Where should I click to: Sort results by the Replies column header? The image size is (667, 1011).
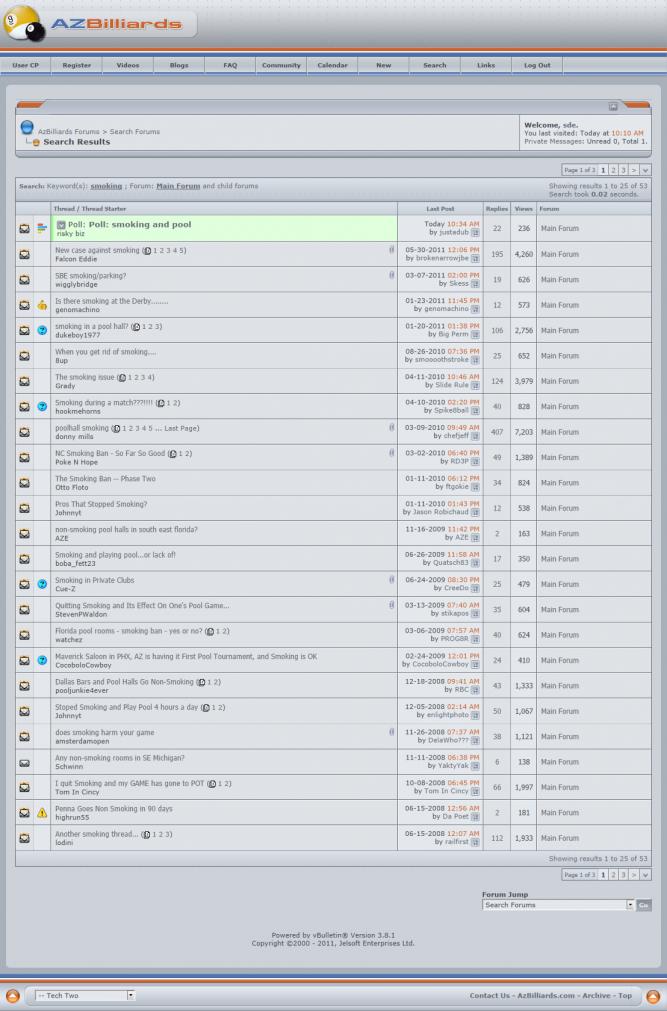496,209
